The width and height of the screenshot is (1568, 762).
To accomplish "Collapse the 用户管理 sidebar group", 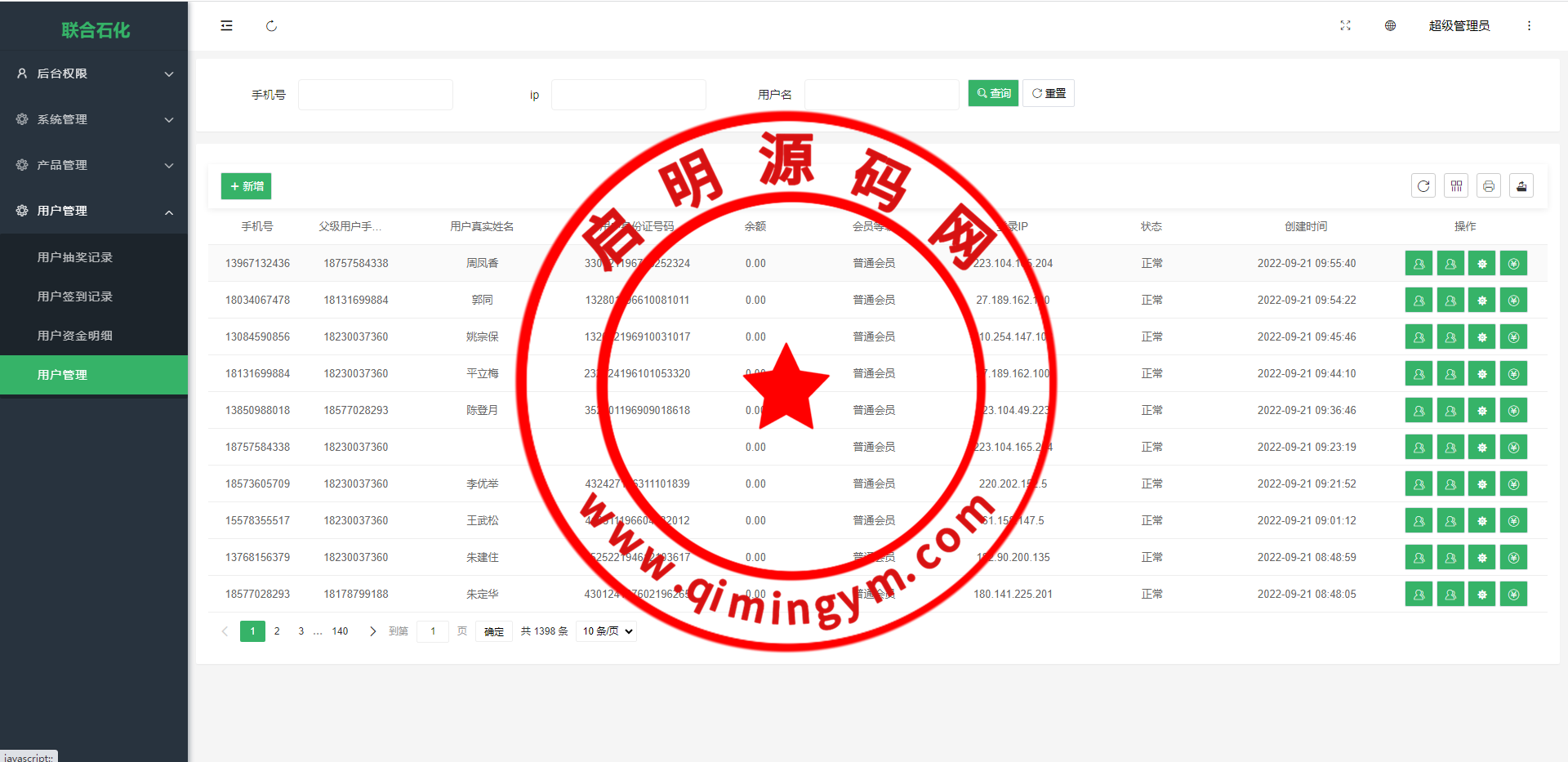I will coord(94,211).
